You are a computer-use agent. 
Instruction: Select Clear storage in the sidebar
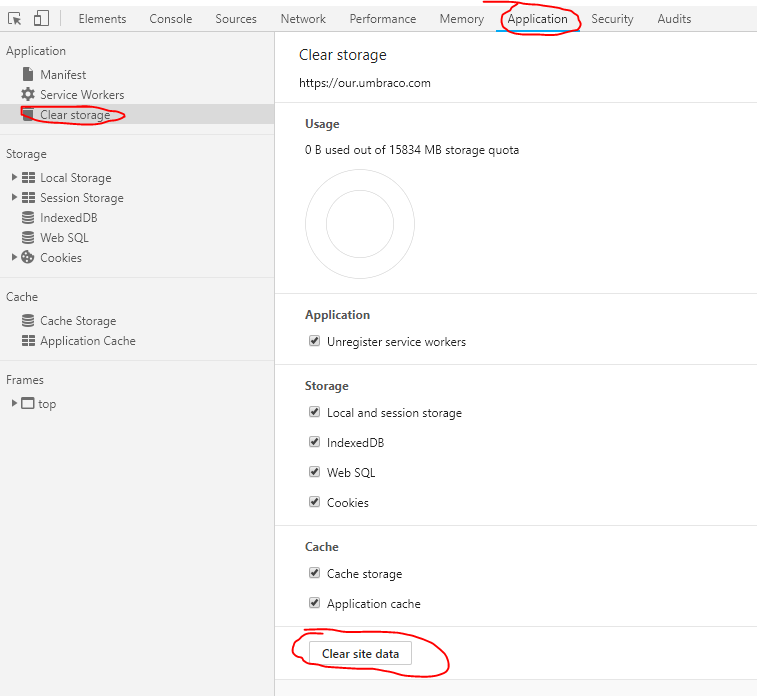click(75, 115)
